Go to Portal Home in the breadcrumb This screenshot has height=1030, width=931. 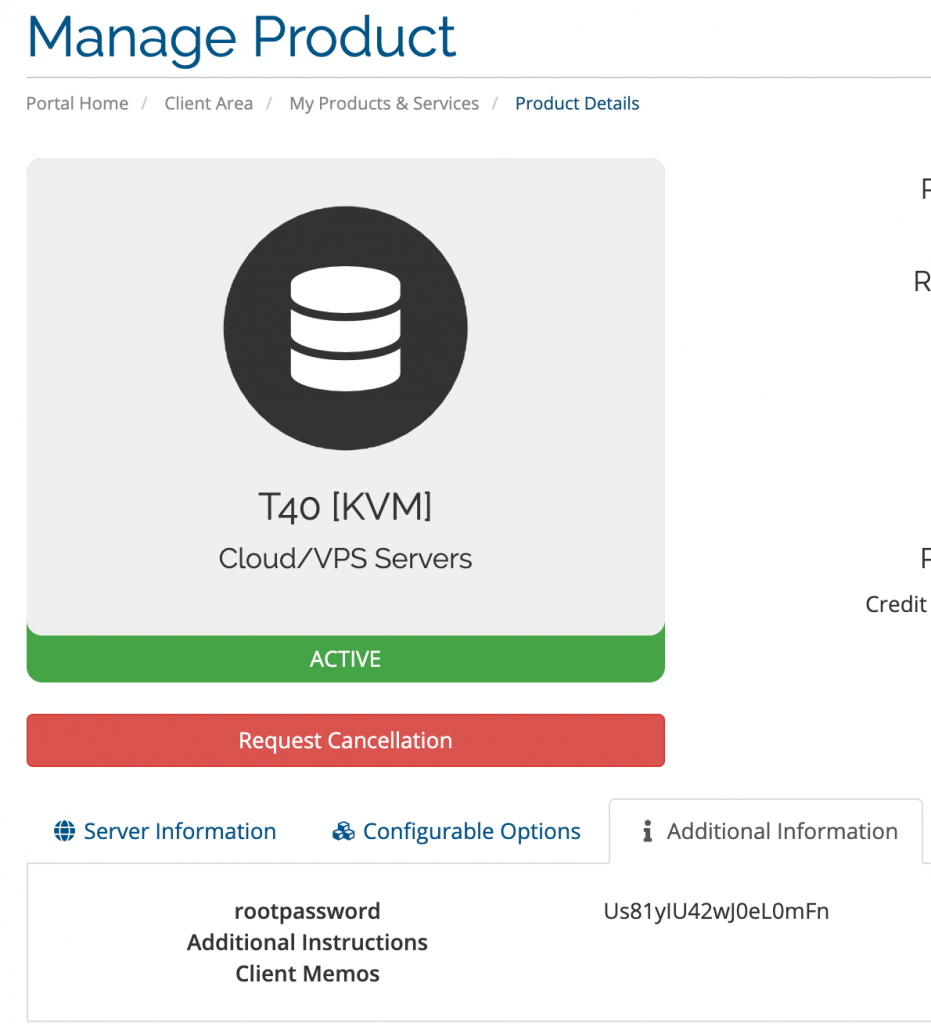77,104
